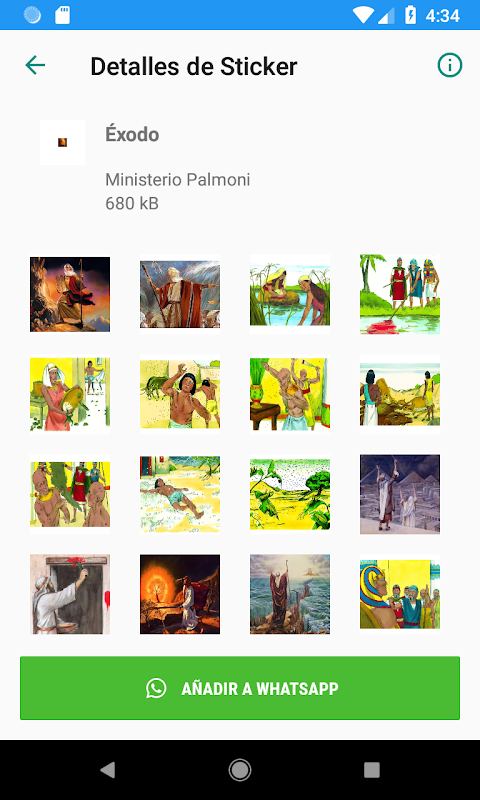Tap the Wi-Fi status icon
480x800 pixels.
[363, 15]
